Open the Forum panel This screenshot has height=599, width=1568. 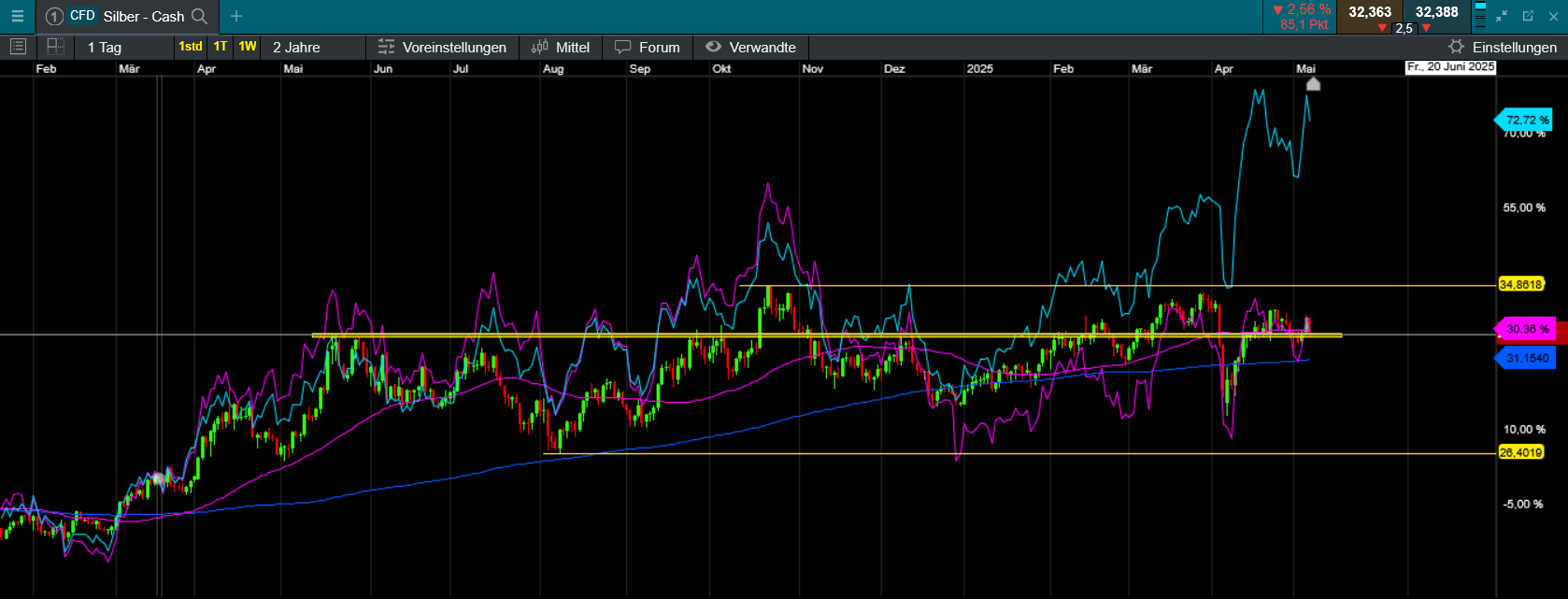tap(648, 47)
